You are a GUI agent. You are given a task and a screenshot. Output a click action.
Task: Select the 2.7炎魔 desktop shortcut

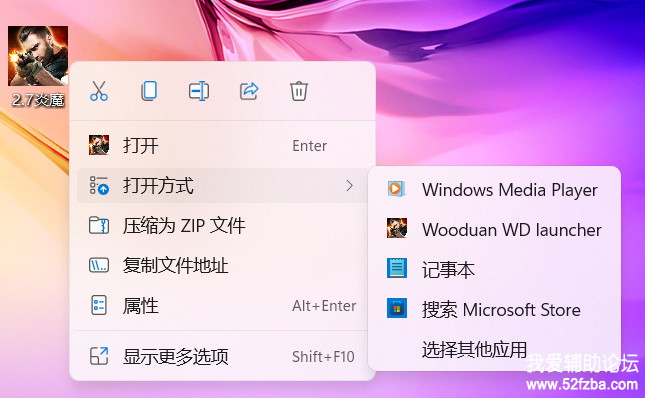pos(38,67)
